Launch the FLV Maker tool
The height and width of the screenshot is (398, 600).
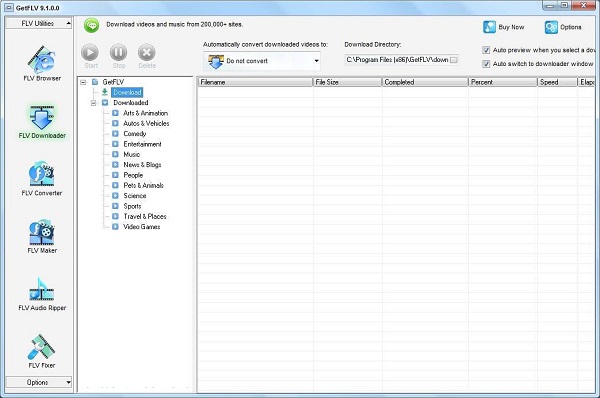coord(42,236)
